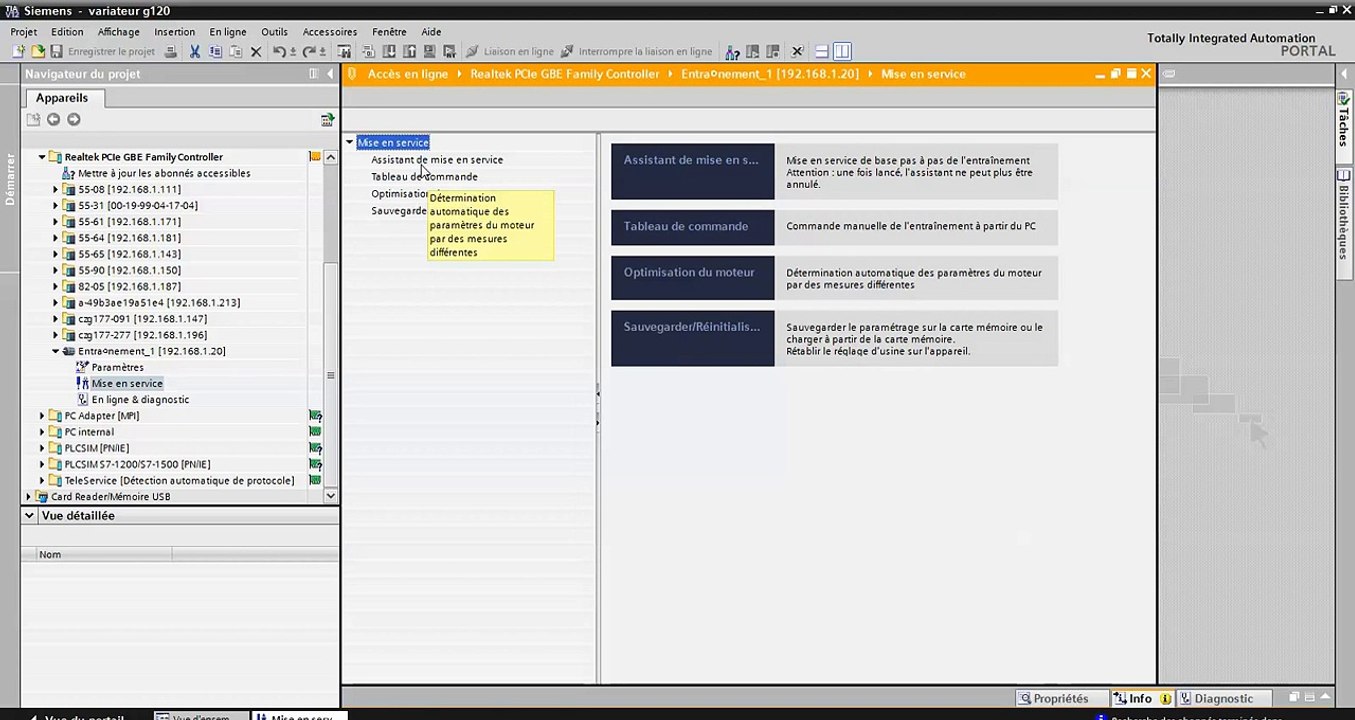The image size is (1355, 720).
Task: Open Paramètres under Entraînement_1
Action: pyautogui.click(x=117, y=367)
